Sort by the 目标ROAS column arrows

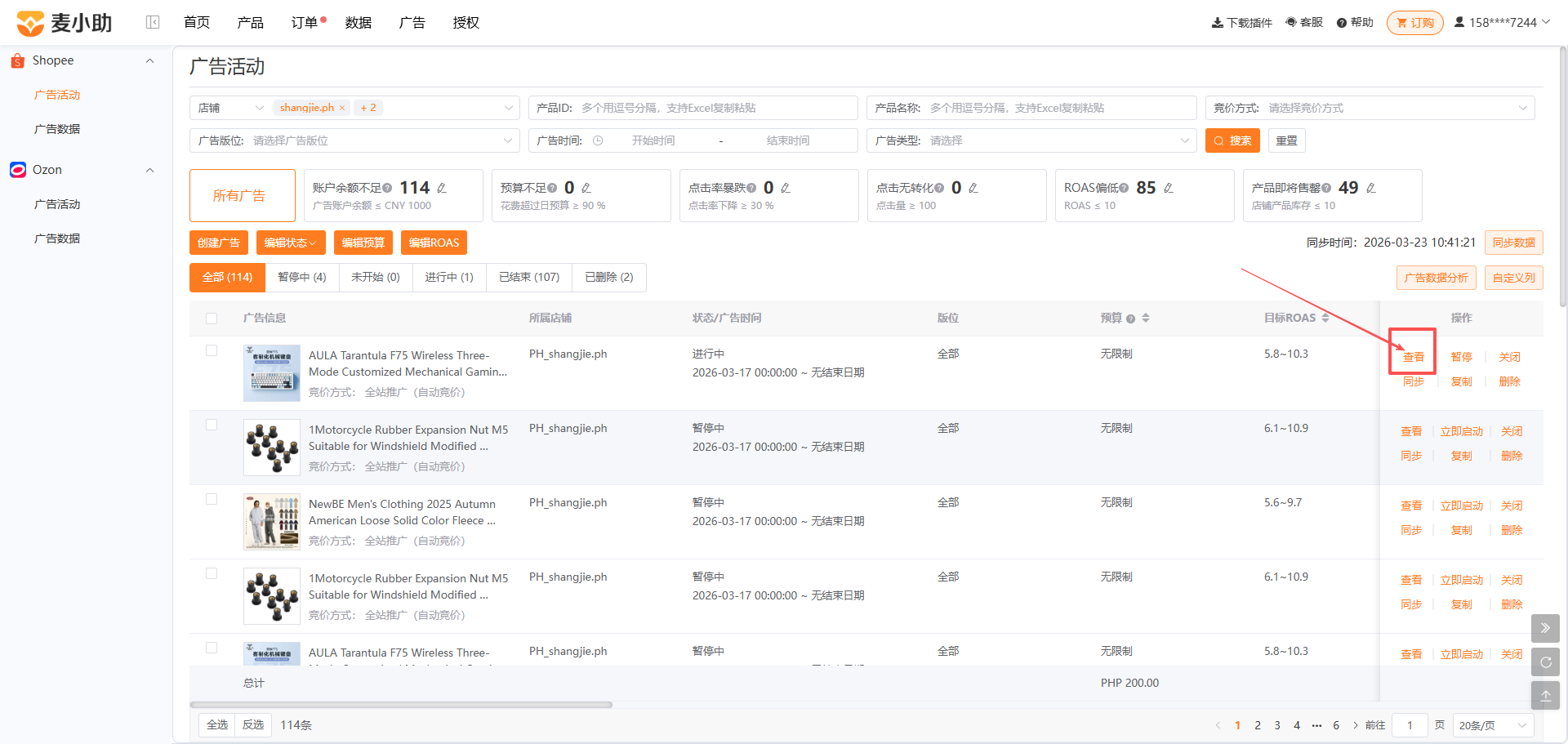[x=1325, y=318]
